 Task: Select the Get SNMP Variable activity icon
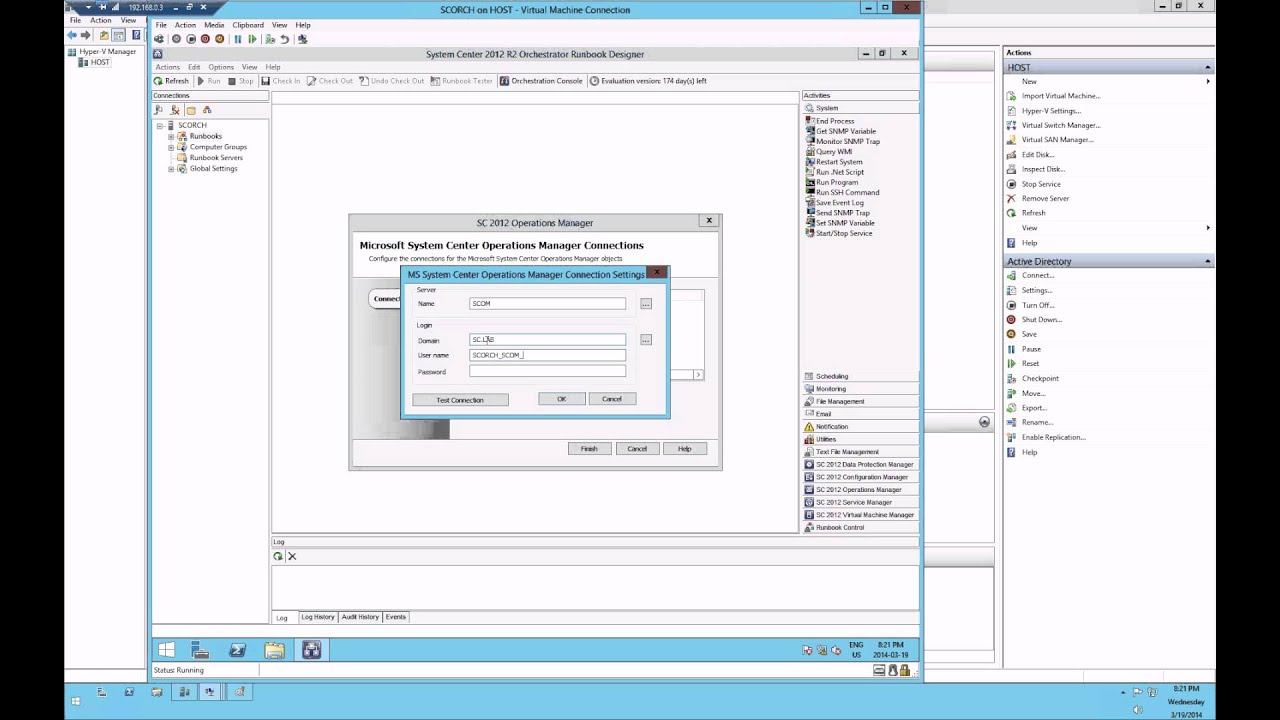[x=810, y=131]
